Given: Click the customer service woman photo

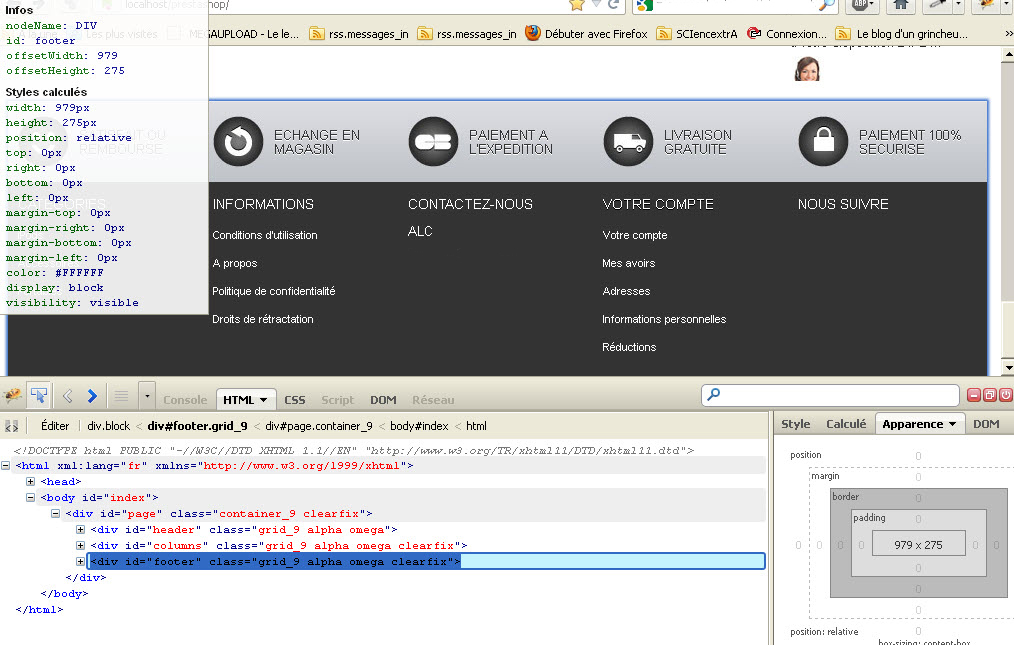Looking at the screenshot, I should [x=806, y=69].
